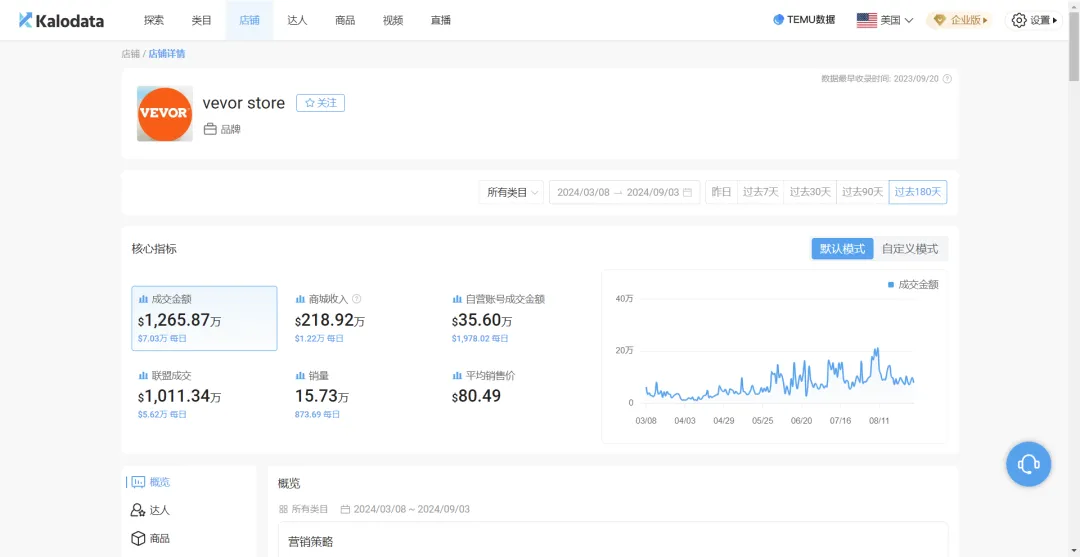Image resolution: width=1080 pixels, height=557 pixels.
Task: Click the bar chart icon beside 联盟成交
Action: [x=143, y=375]
